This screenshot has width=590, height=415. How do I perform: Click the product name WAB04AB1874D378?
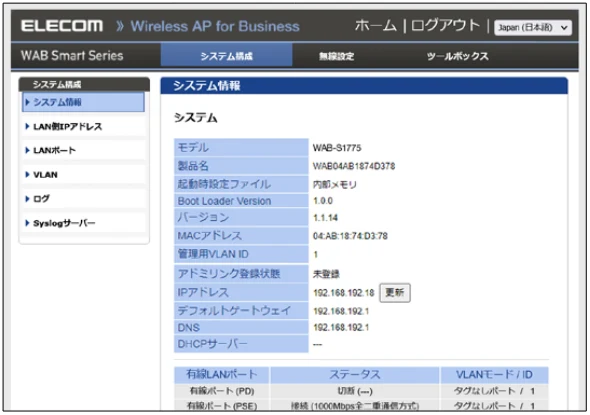point(354,166)
